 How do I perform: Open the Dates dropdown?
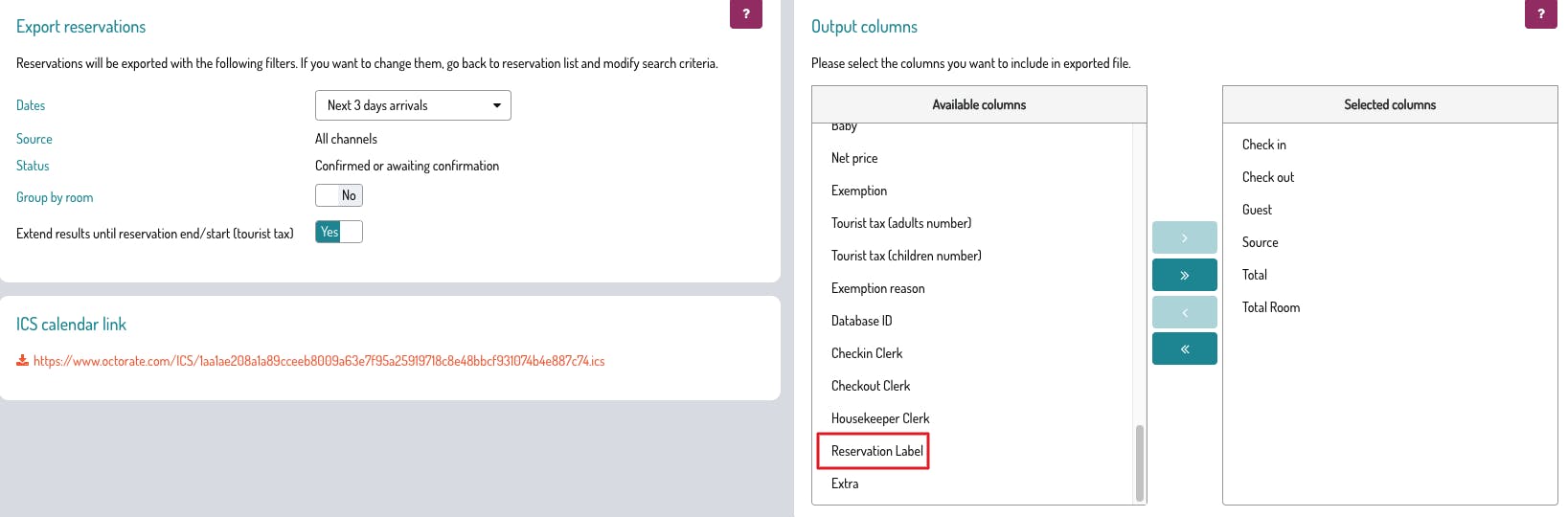pyautogui.click(x=413, y=105)
